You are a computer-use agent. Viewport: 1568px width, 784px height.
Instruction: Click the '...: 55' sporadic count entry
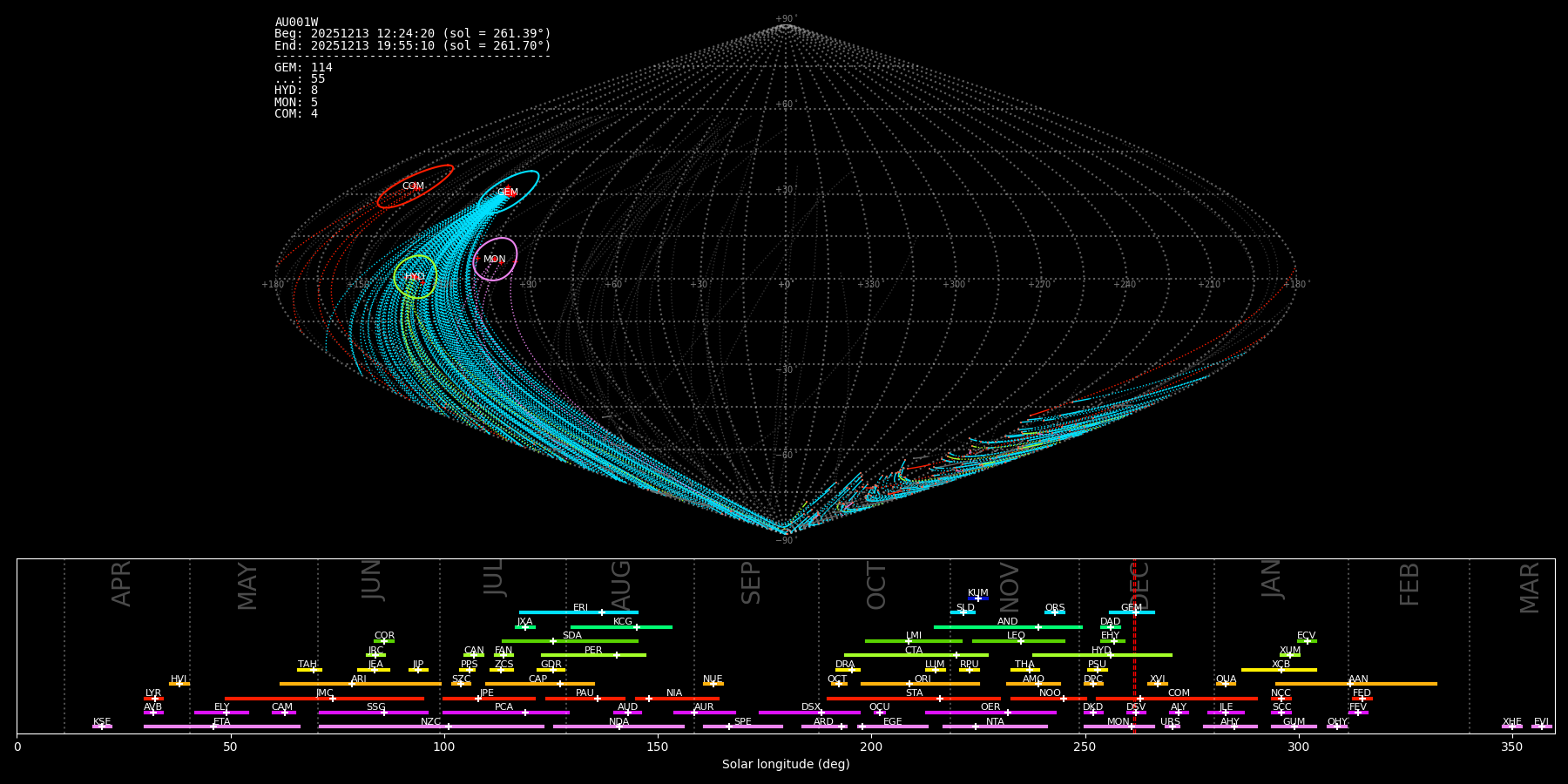click(300, 79)
